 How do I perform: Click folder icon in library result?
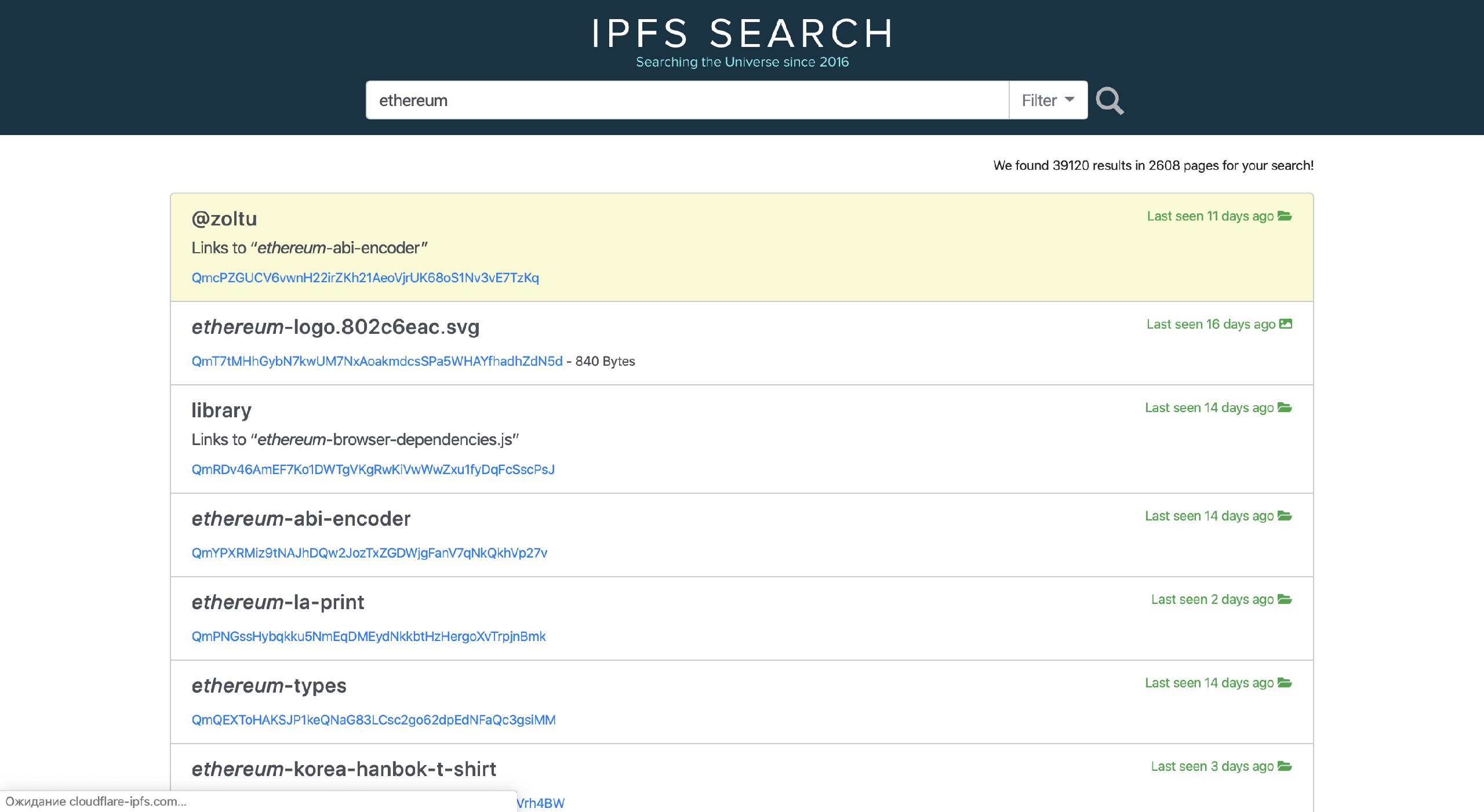(x=1285, y=407)
